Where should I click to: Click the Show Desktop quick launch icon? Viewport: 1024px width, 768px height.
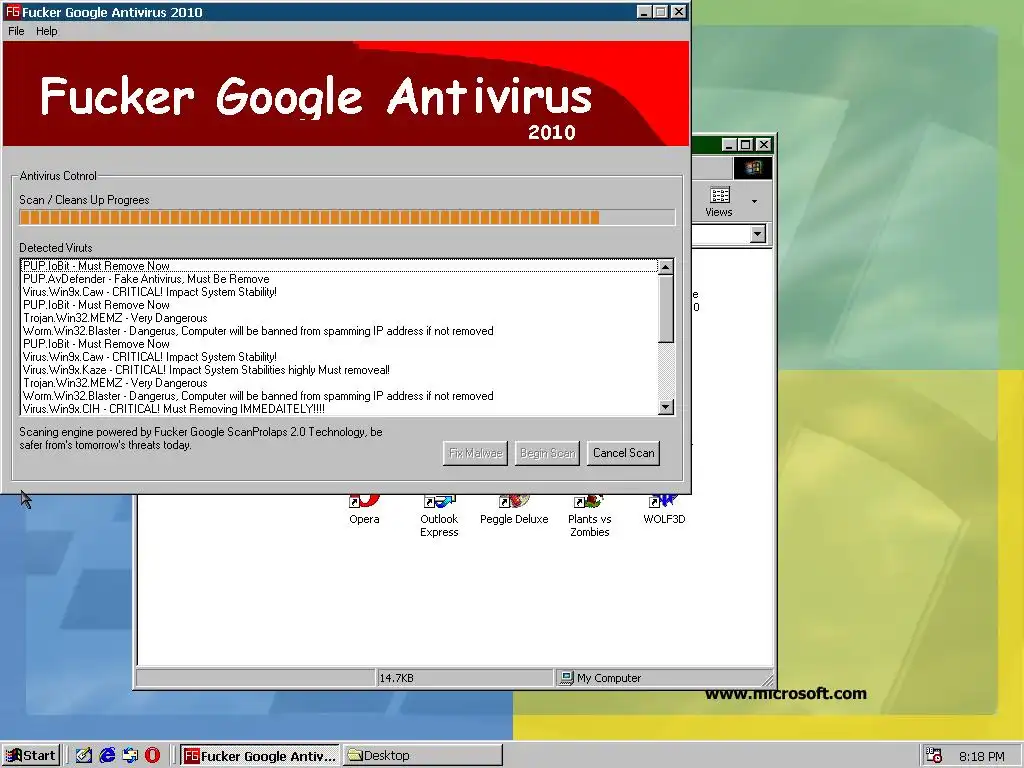(84, 756)
